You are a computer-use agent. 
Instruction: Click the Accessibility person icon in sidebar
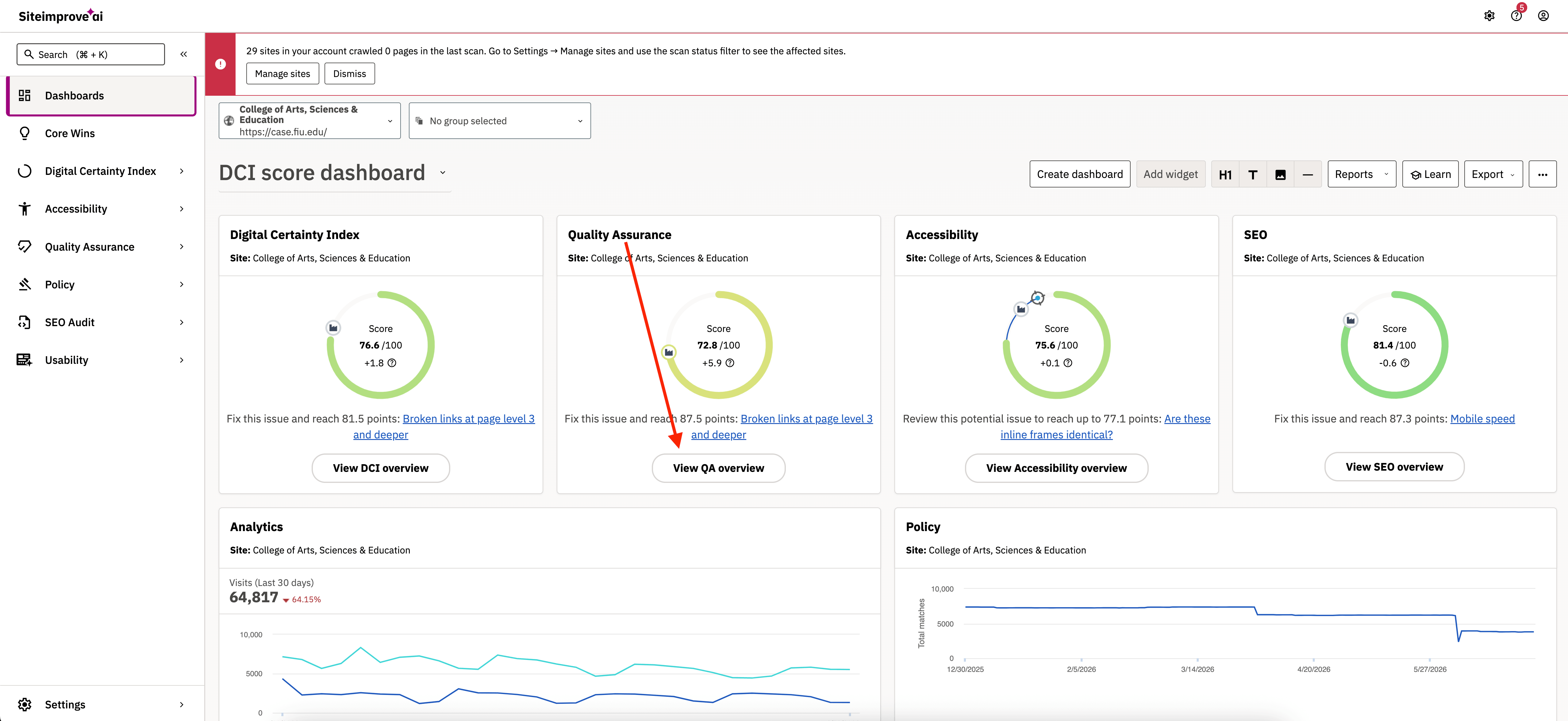[24, 209]
